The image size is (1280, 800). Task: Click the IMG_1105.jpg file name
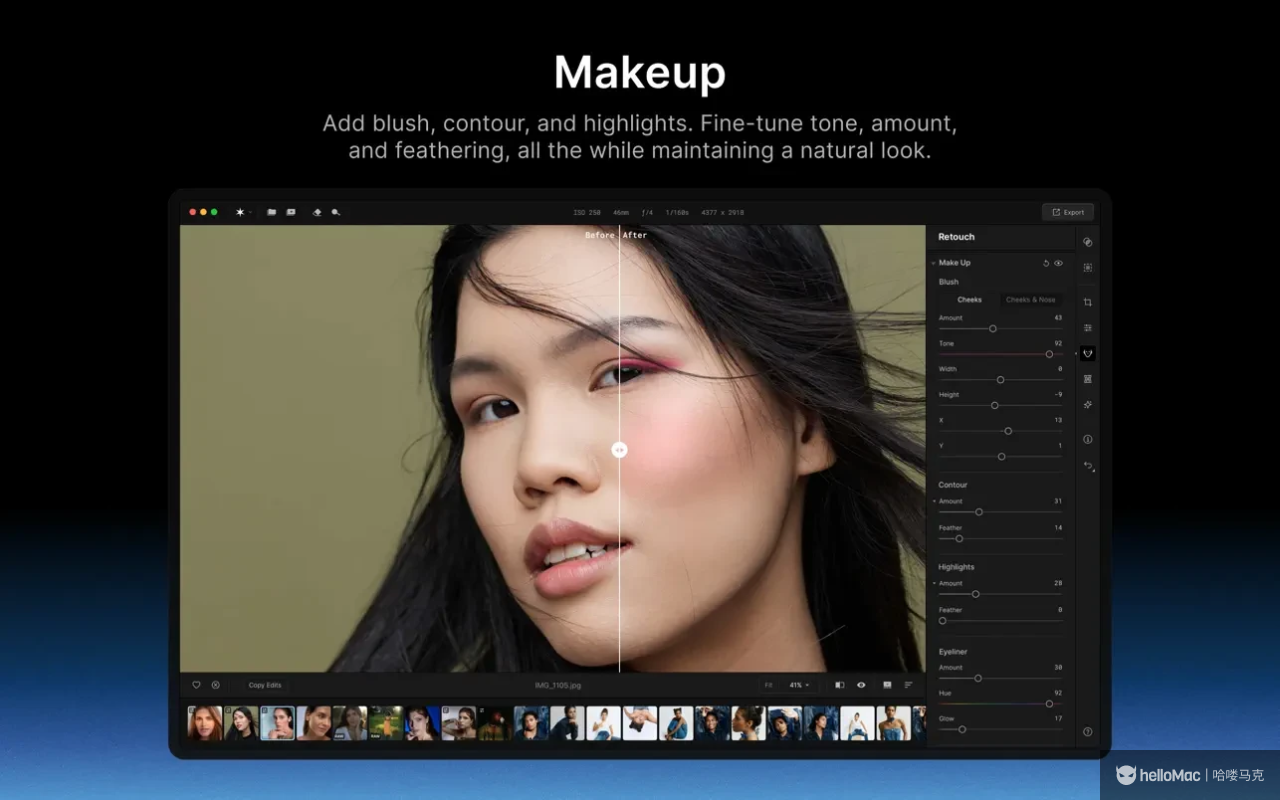point(558,685)
